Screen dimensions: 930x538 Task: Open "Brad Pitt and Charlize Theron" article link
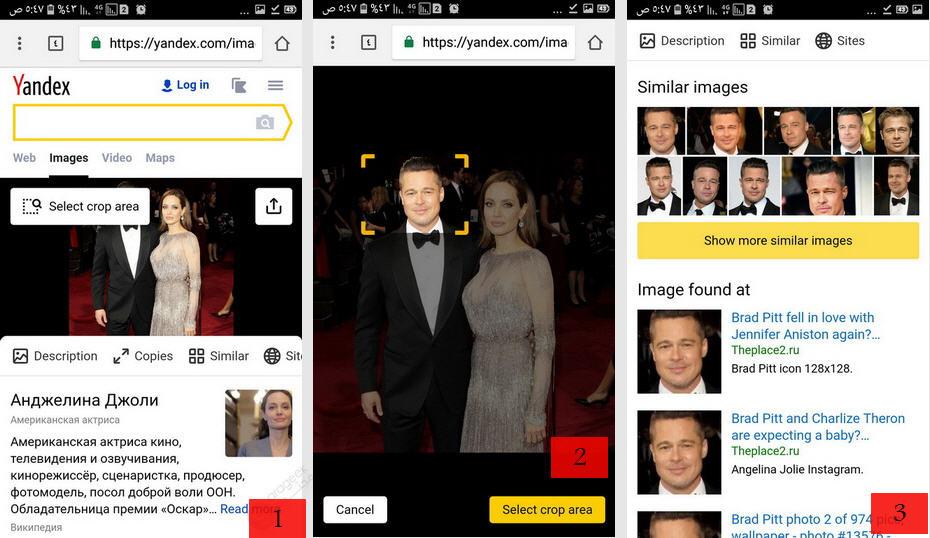point(817,427)
